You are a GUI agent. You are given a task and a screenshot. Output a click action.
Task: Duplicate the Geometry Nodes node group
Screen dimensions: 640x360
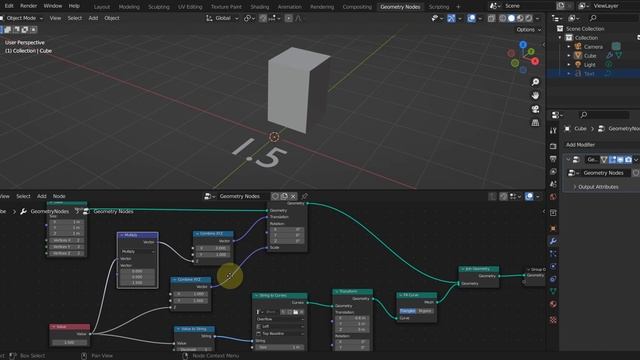pyautogui.click(x=284, y=196)
